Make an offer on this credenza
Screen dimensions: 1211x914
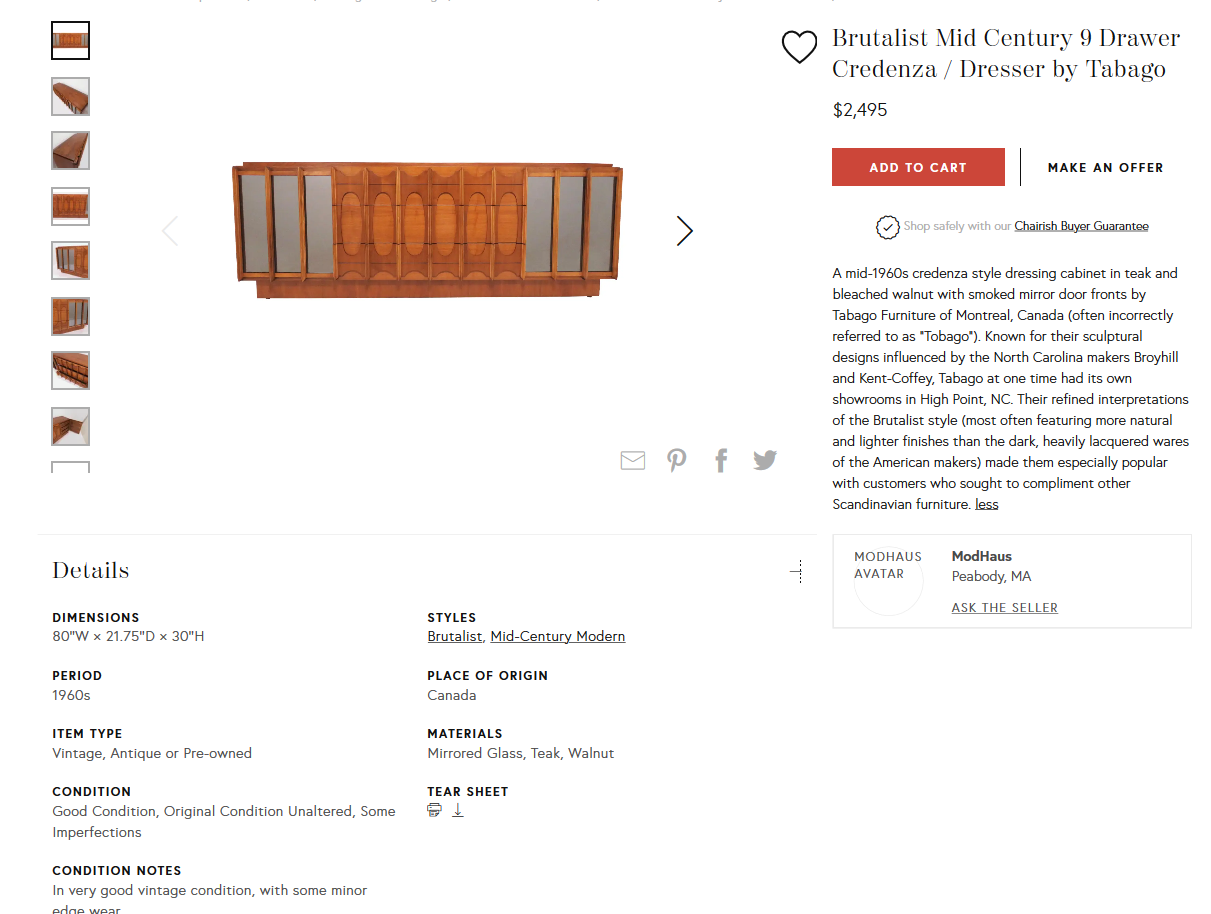[x=1105, y=167]
